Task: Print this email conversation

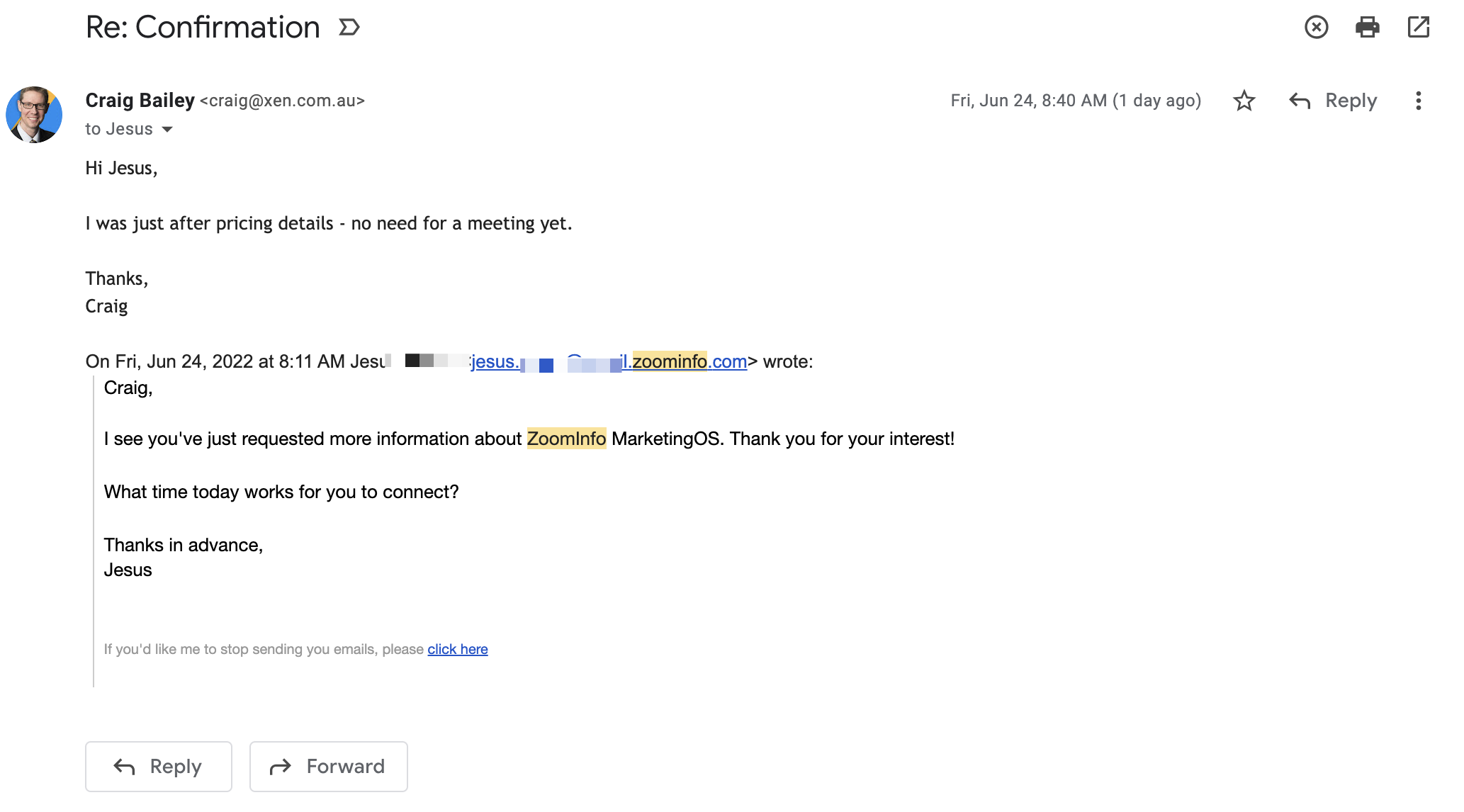Action: (x=1367, y=28)
